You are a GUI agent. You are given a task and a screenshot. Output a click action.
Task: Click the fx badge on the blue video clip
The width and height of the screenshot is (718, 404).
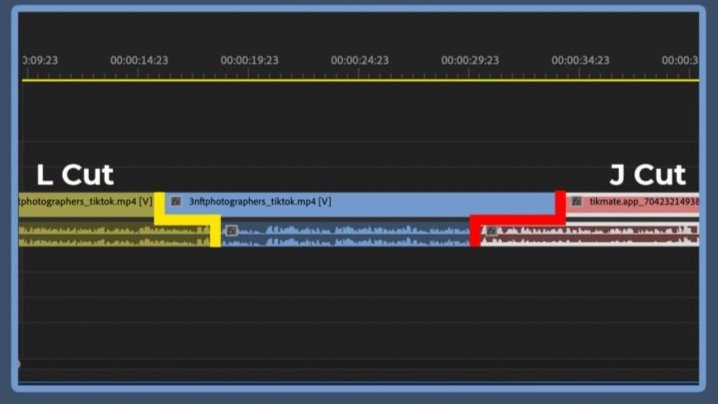click(176, 202)
